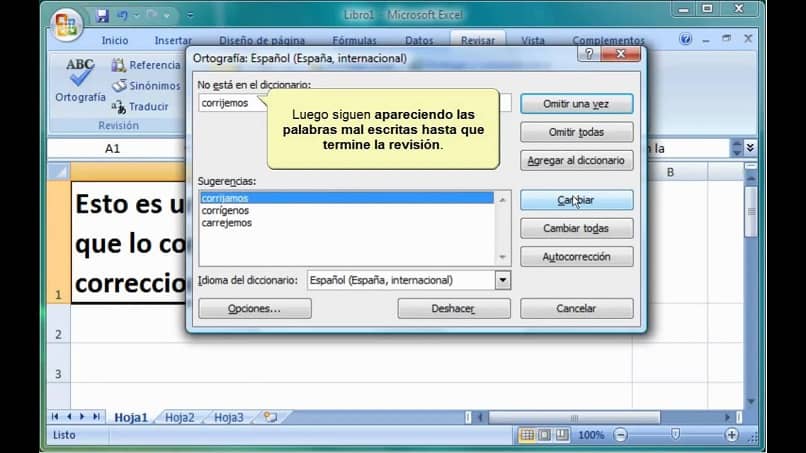Switch to Hoja3 sheet tab
The height and width of the screenshot is (453, 806).
point(229,418)
